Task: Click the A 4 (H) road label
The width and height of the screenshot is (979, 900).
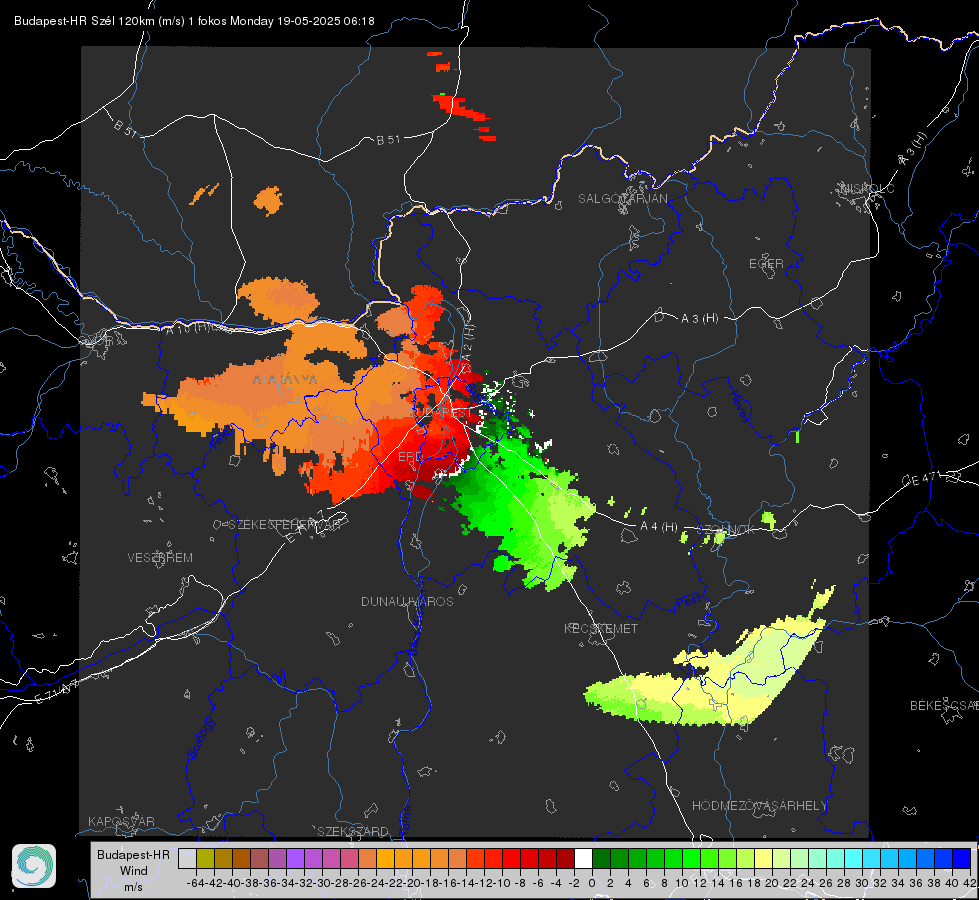Action: (659, 527)
